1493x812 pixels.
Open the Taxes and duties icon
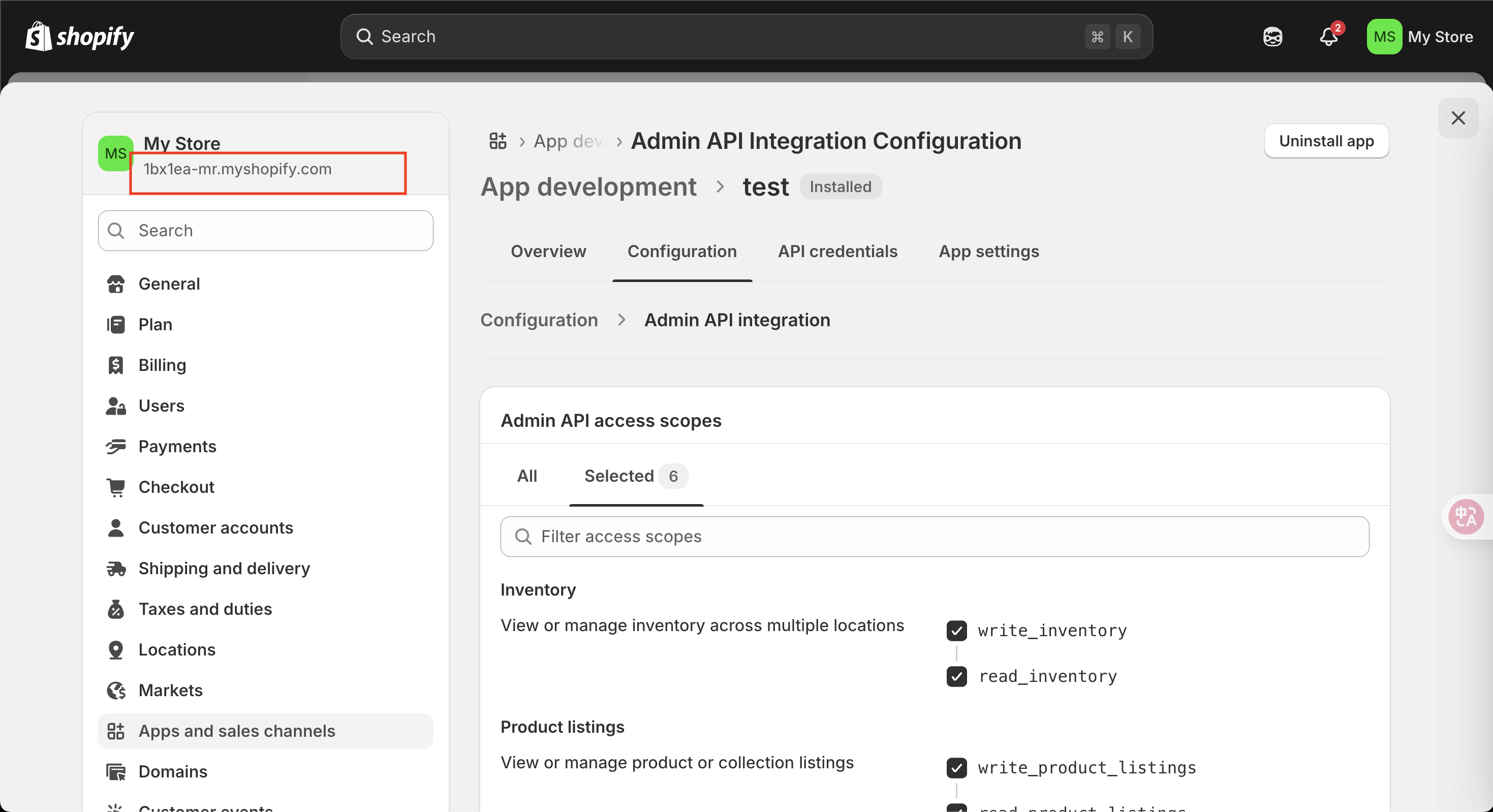[115, 609]
